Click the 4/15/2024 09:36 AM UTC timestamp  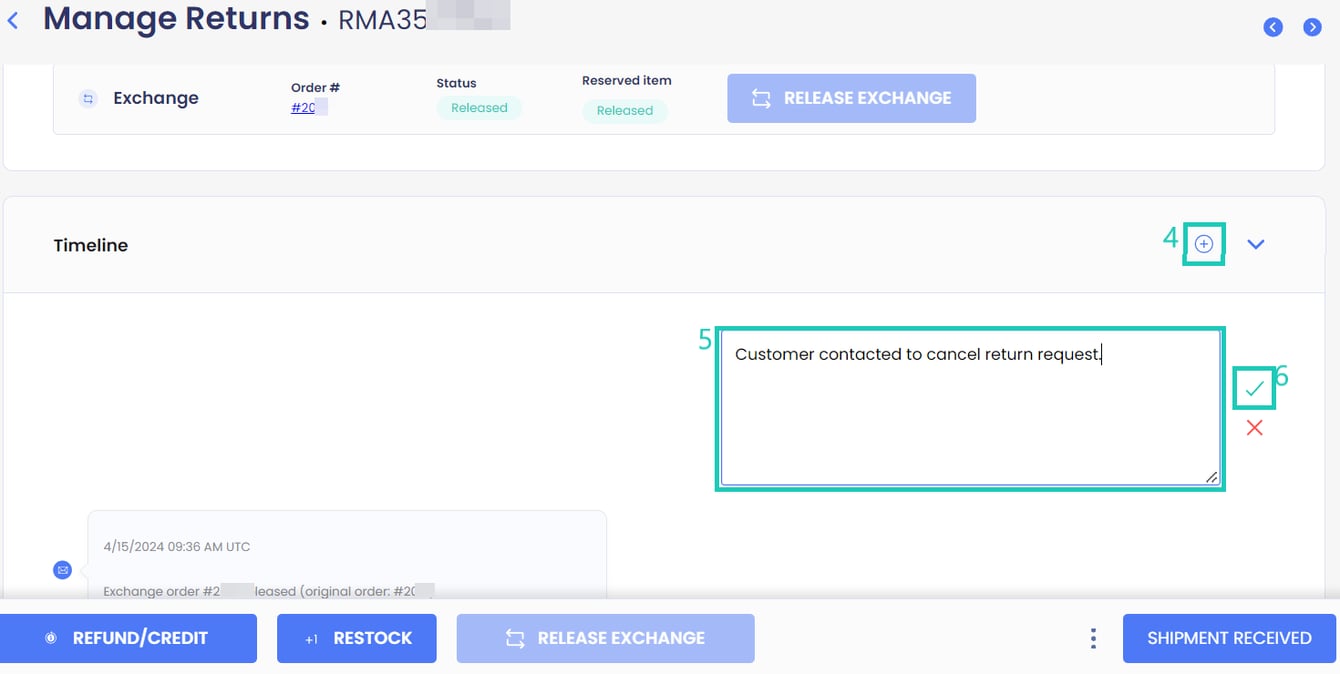[x=177, y=547]
